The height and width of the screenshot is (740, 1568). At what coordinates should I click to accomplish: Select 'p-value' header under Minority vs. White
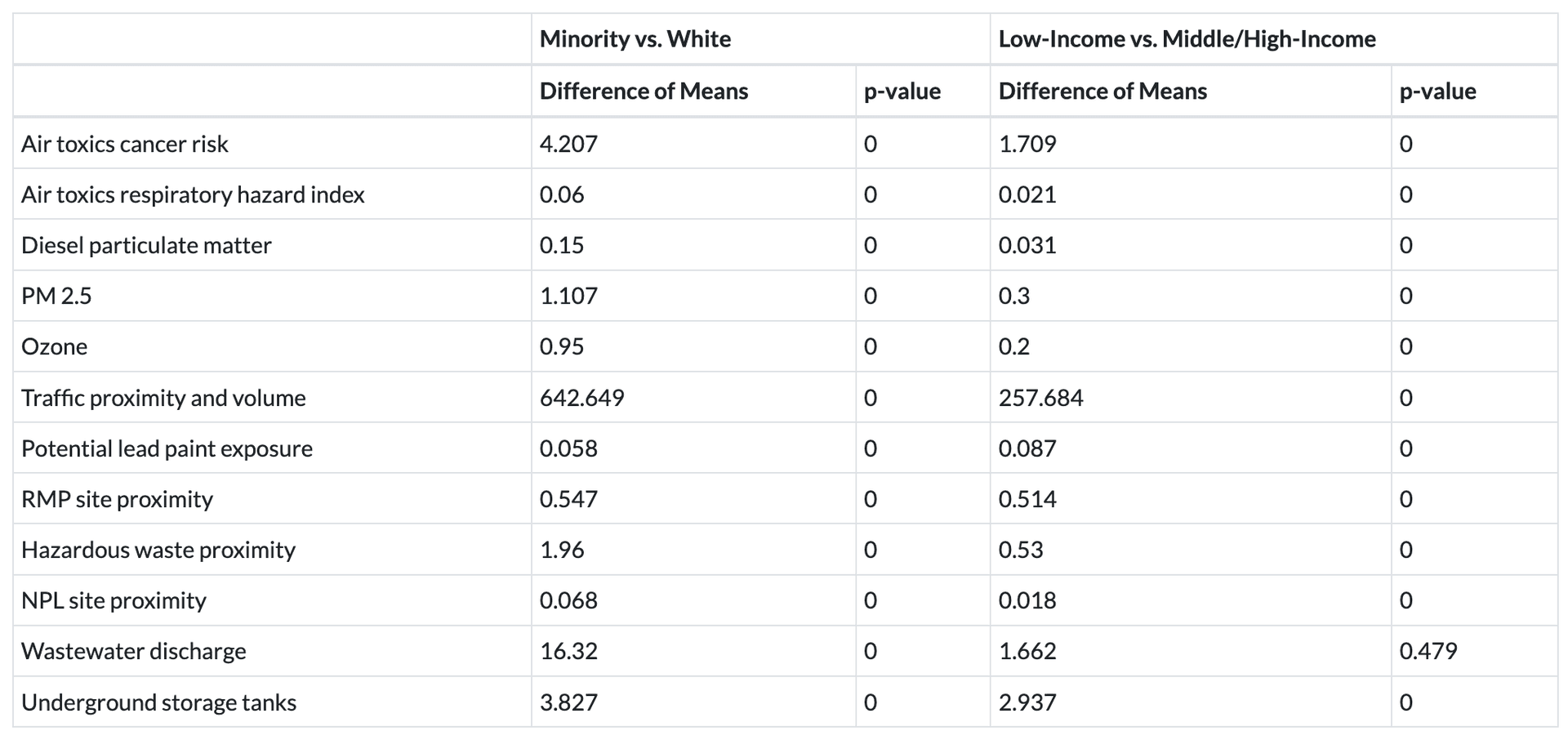tap(902, 91)
